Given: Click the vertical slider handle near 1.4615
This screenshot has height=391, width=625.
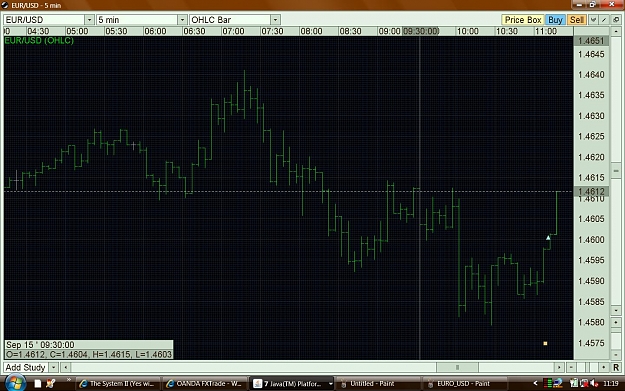Looking at the screenshot, I should 616,171.
